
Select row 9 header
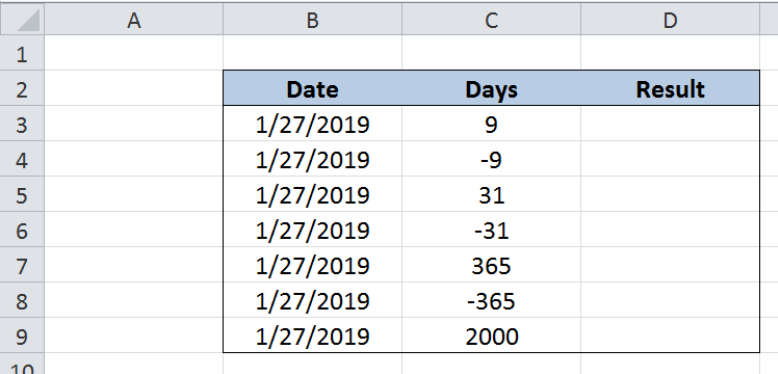pyautogui.click(x=22, y=335)
